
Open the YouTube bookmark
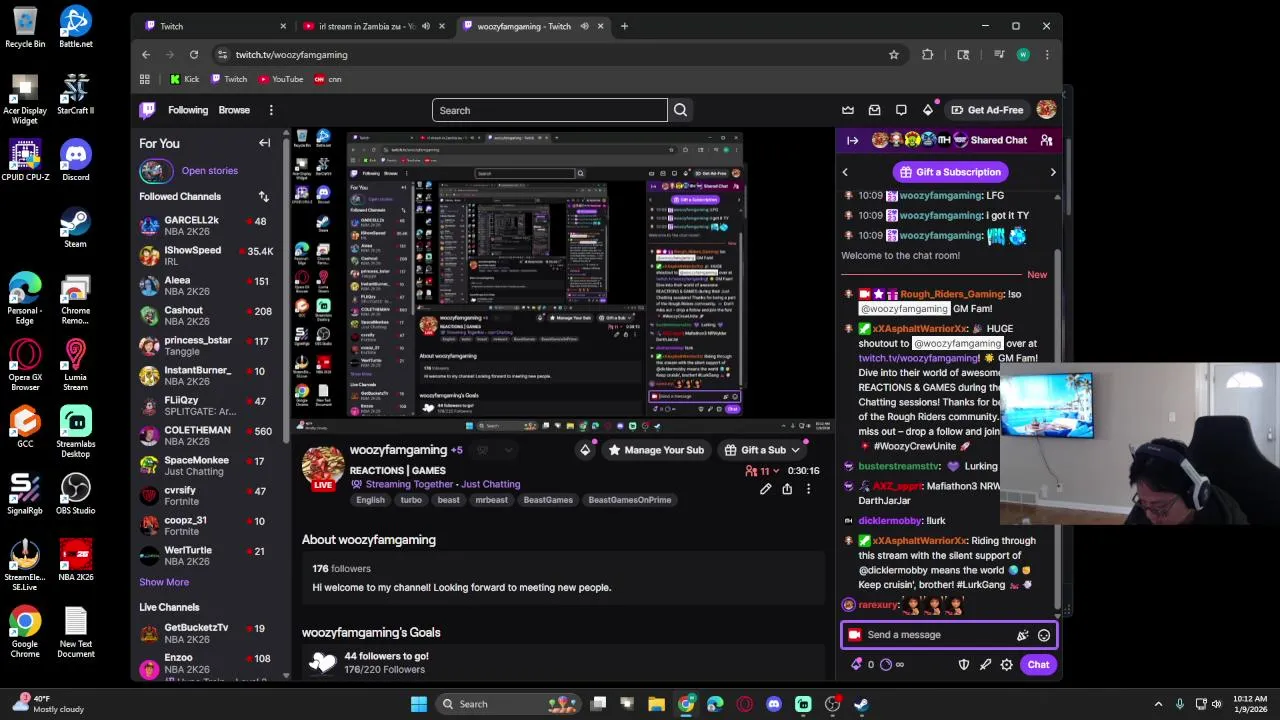click(279, 79)
